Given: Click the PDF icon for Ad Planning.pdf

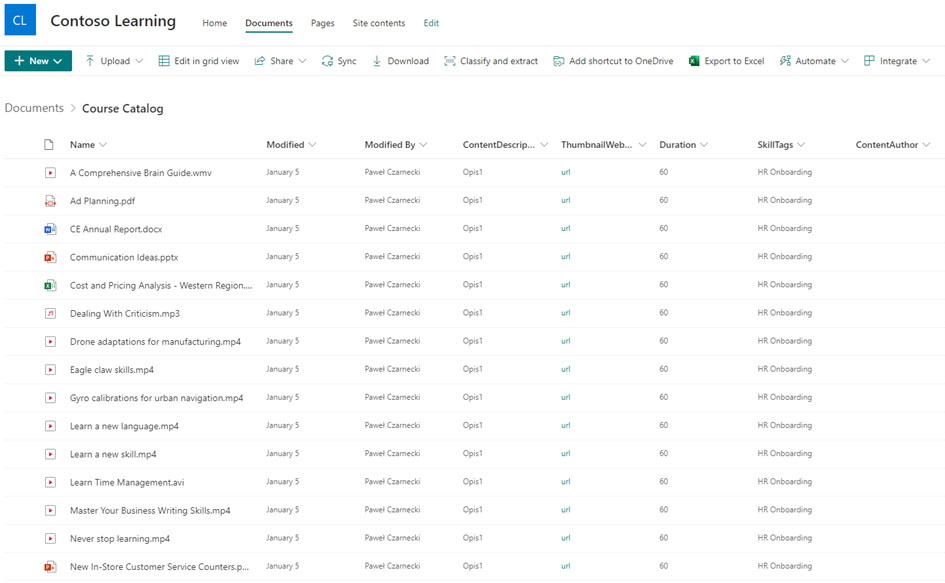Looking at the screenshot, I should tap(50, 201).
